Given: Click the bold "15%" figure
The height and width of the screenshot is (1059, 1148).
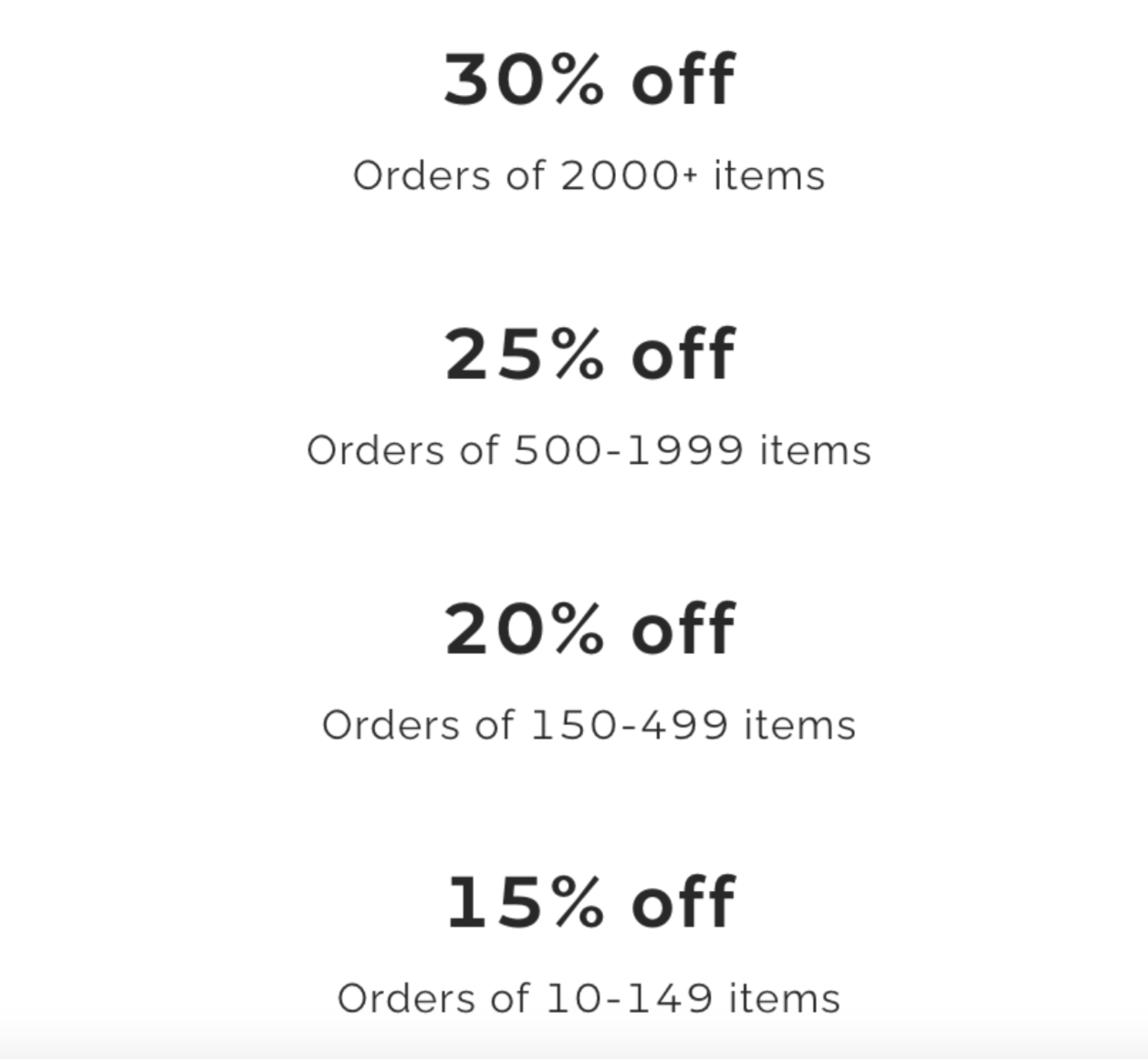Looking at the screenshot, I should 525,902.
